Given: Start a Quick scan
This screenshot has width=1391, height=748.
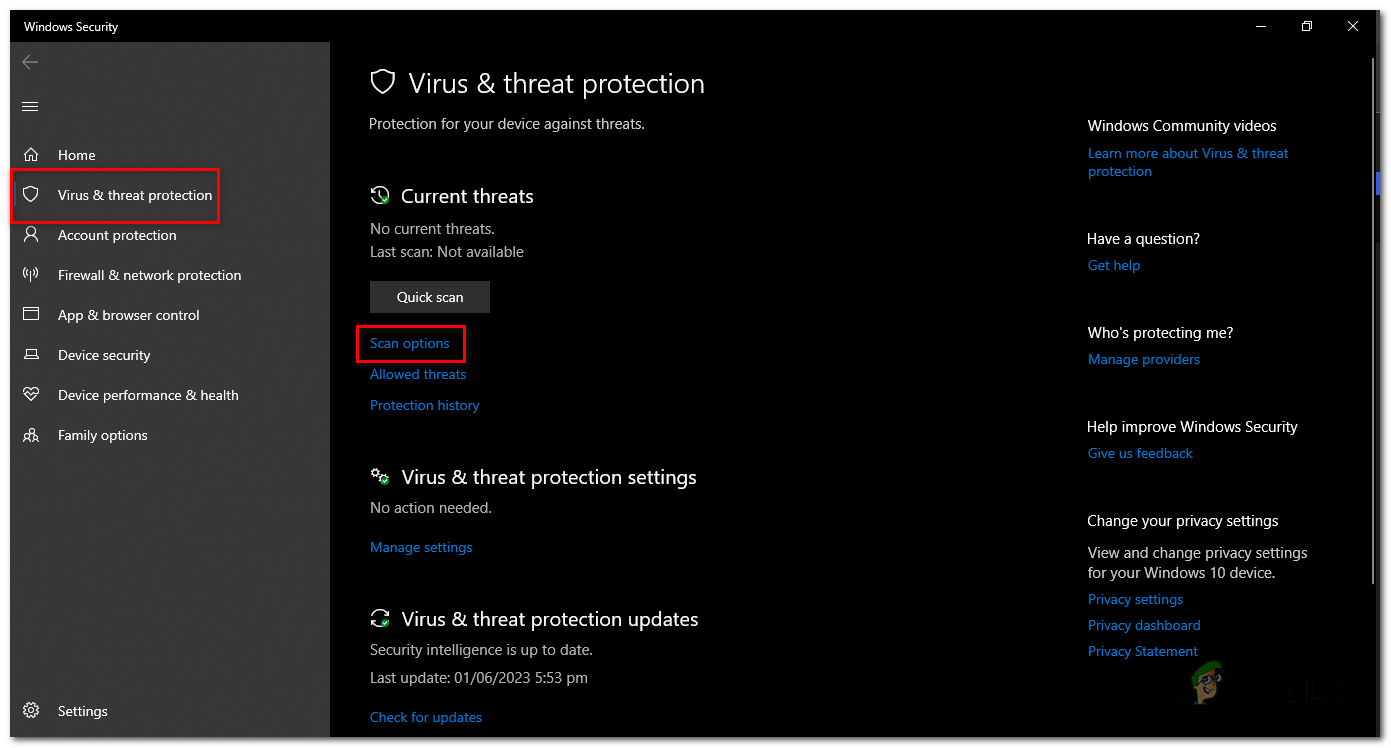Looking at the screenshot, I should coord(429,297).
